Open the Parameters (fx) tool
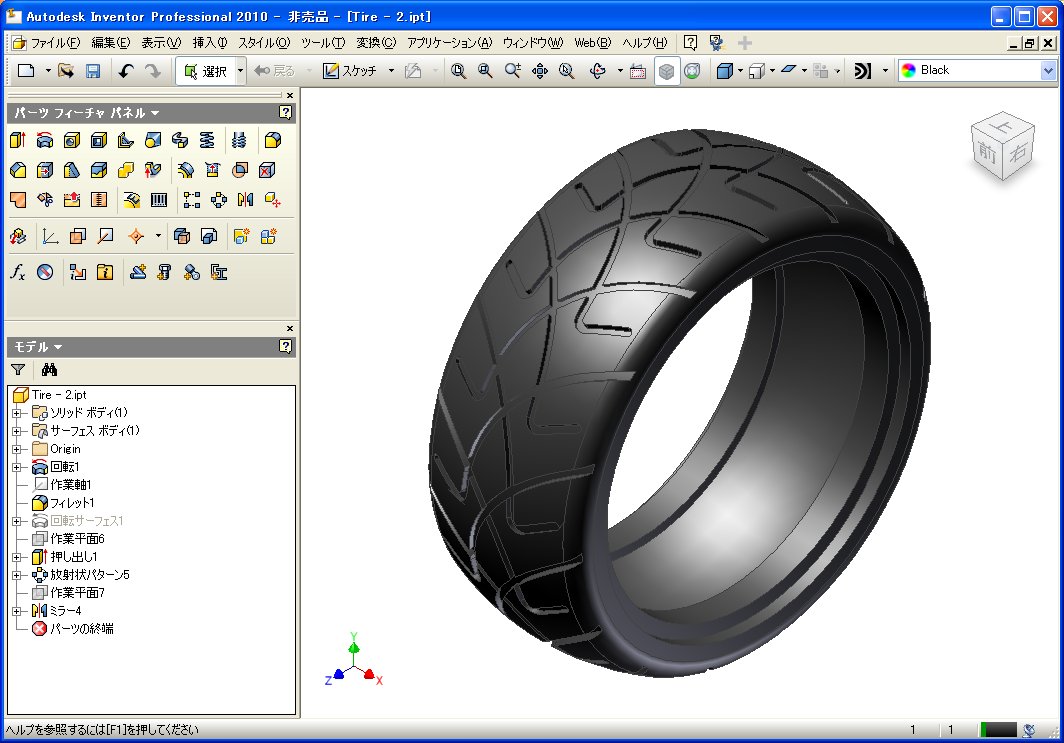 pos(18,273)
